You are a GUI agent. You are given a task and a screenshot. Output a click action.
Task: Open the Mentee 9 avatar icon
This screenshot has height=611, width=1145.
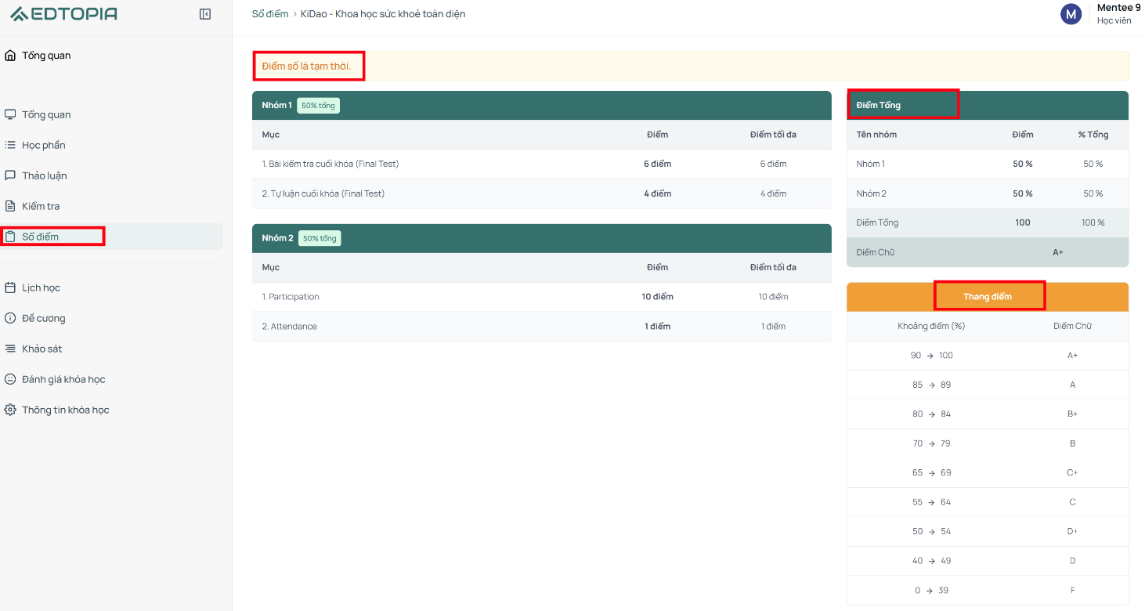pyautogui.click(x=1071, y=14)
